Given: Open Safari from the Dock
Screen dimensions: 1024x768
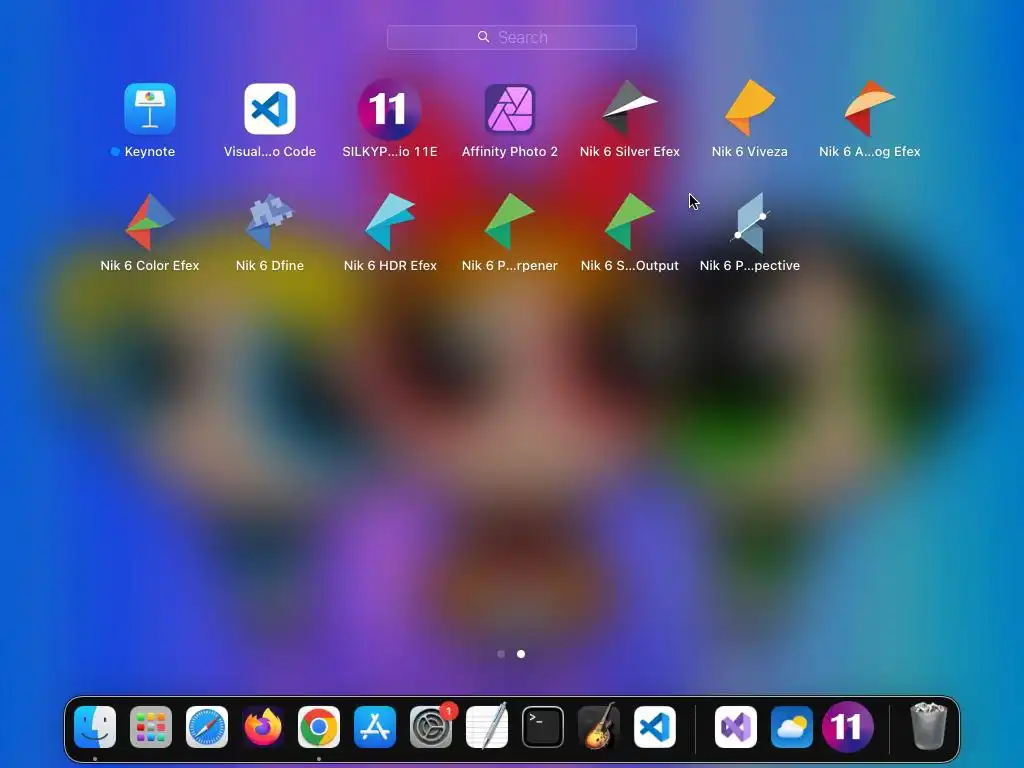Looking at the screenshot, I should click(207, 727).
